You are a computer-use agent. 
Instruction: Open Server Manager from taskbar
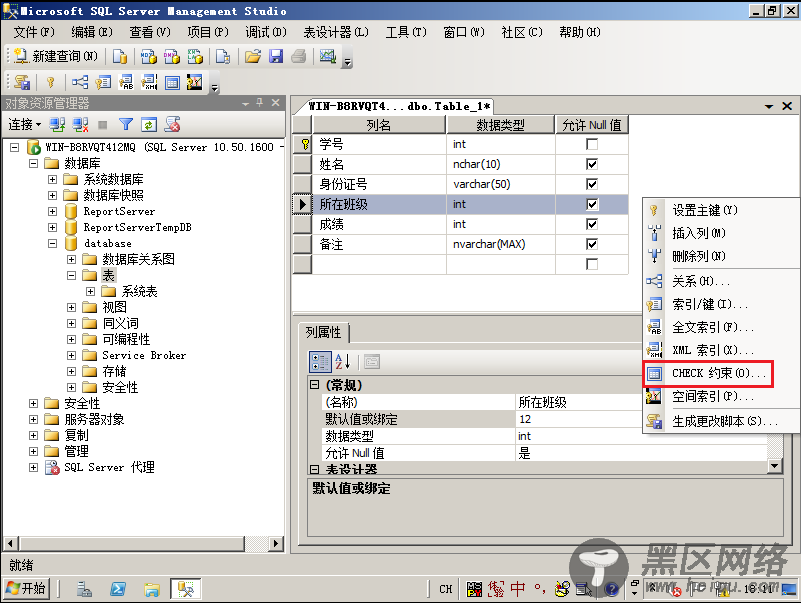84,589
